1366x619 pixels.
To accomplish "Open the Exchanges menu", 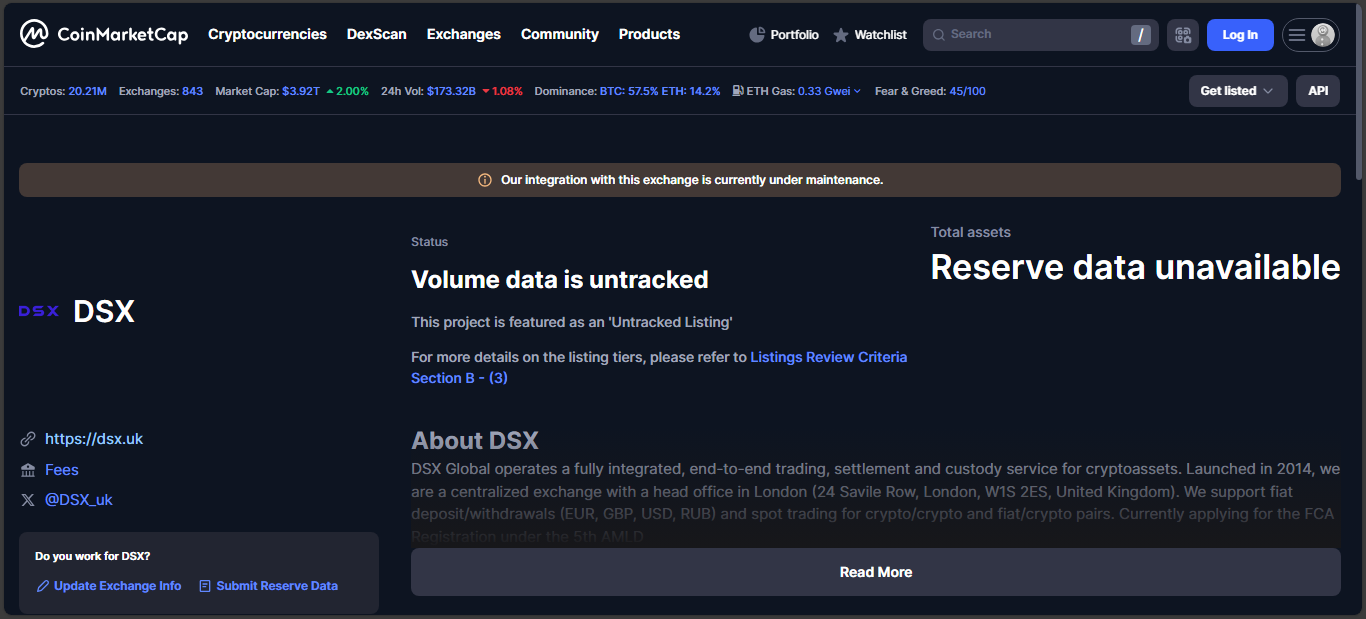I will coord(463,34).
